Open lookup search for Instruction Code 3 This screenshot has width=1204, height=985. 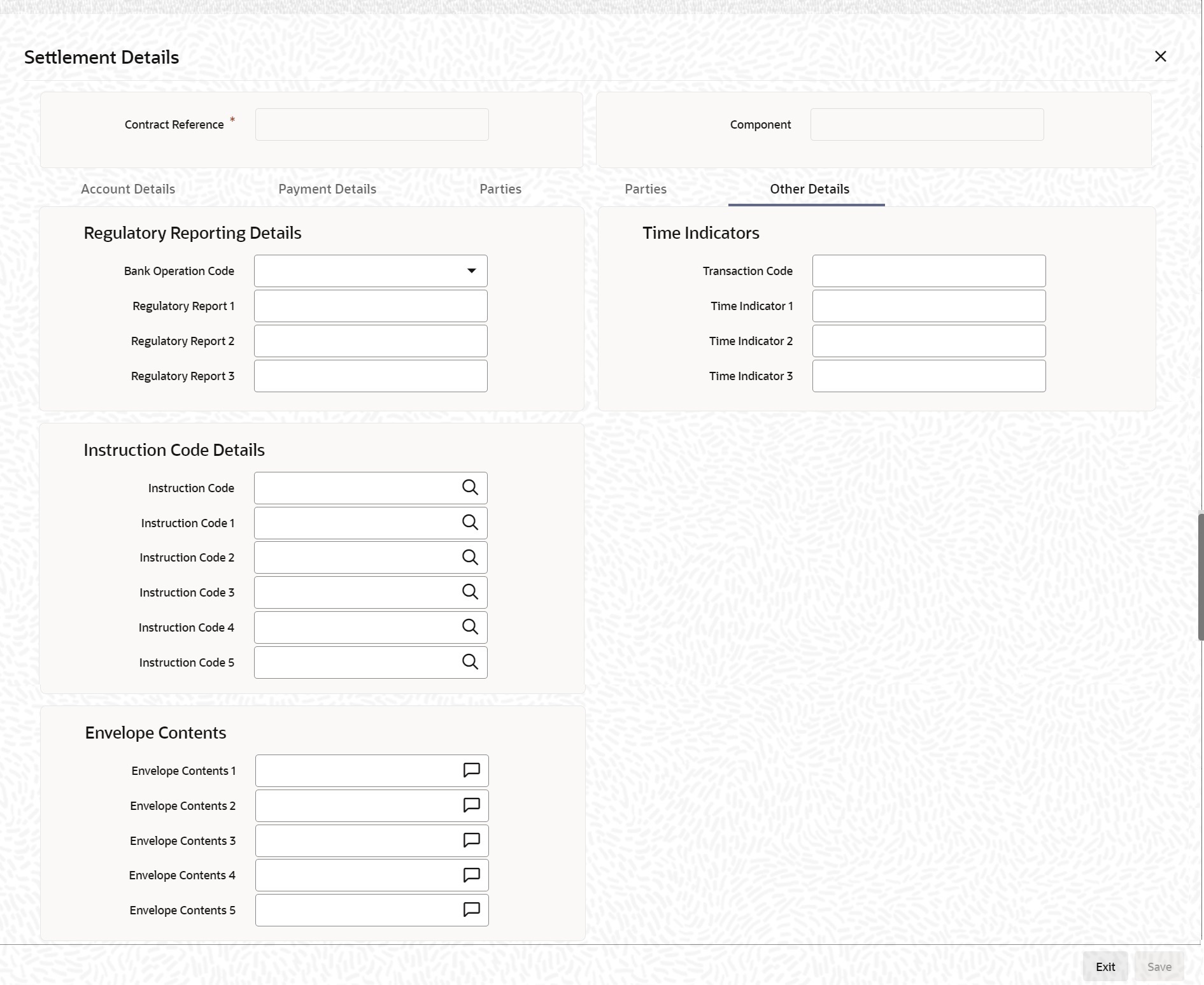coord(470,592)
